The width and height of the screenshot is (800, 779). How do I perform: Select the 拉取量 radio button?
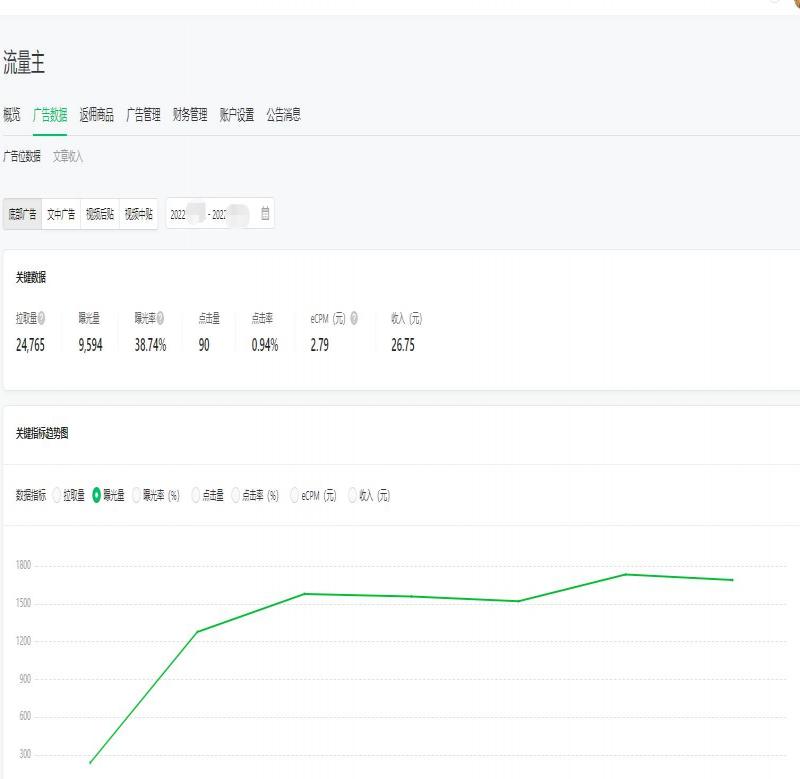tap(57, 495)
